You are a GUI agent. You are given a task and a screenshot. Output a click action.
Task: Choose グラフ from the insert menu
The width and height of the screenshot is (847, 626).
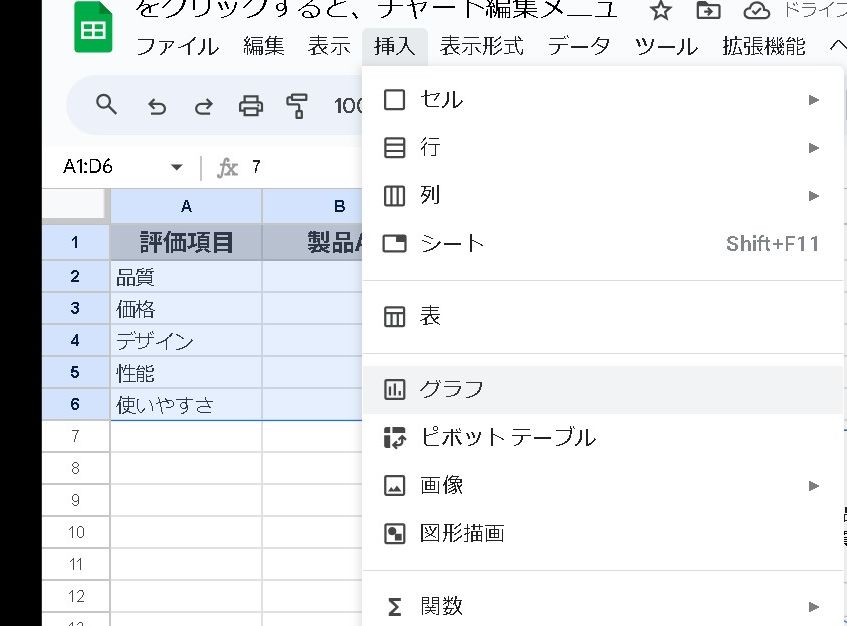pos(451,389)
